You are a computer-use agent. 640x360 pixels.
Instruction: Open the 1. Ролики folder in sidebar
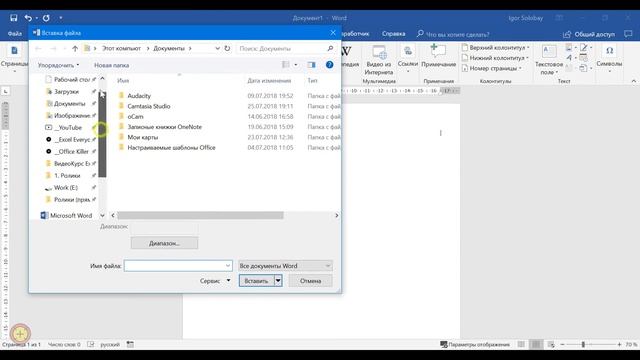[x=67, y=176]
